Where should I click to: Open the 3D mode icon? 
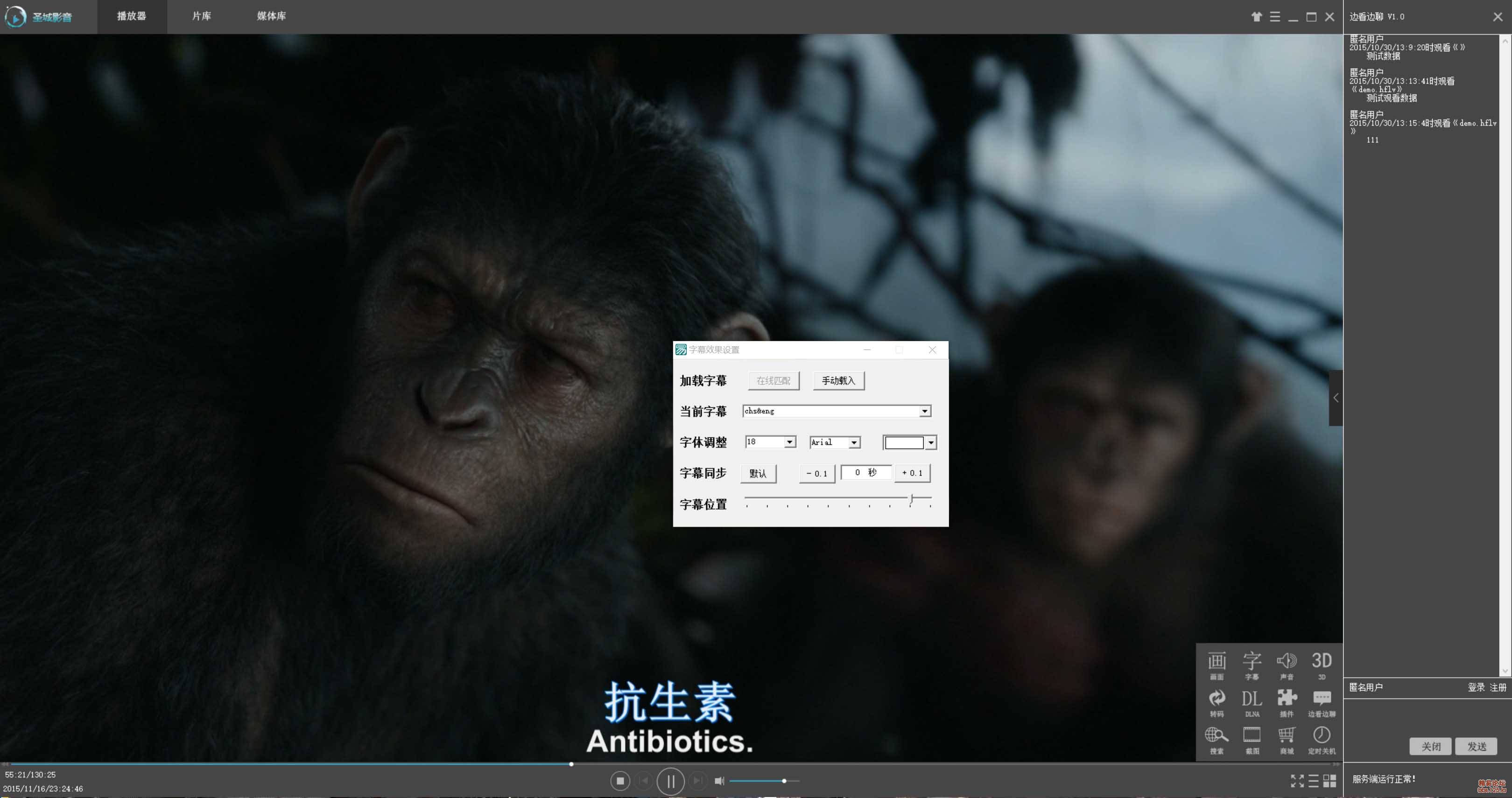click(1321, 665)
